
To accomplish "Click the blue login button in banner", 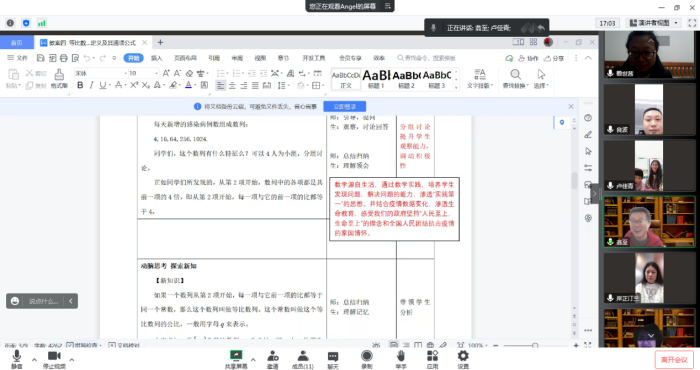I will click(345, 107).
